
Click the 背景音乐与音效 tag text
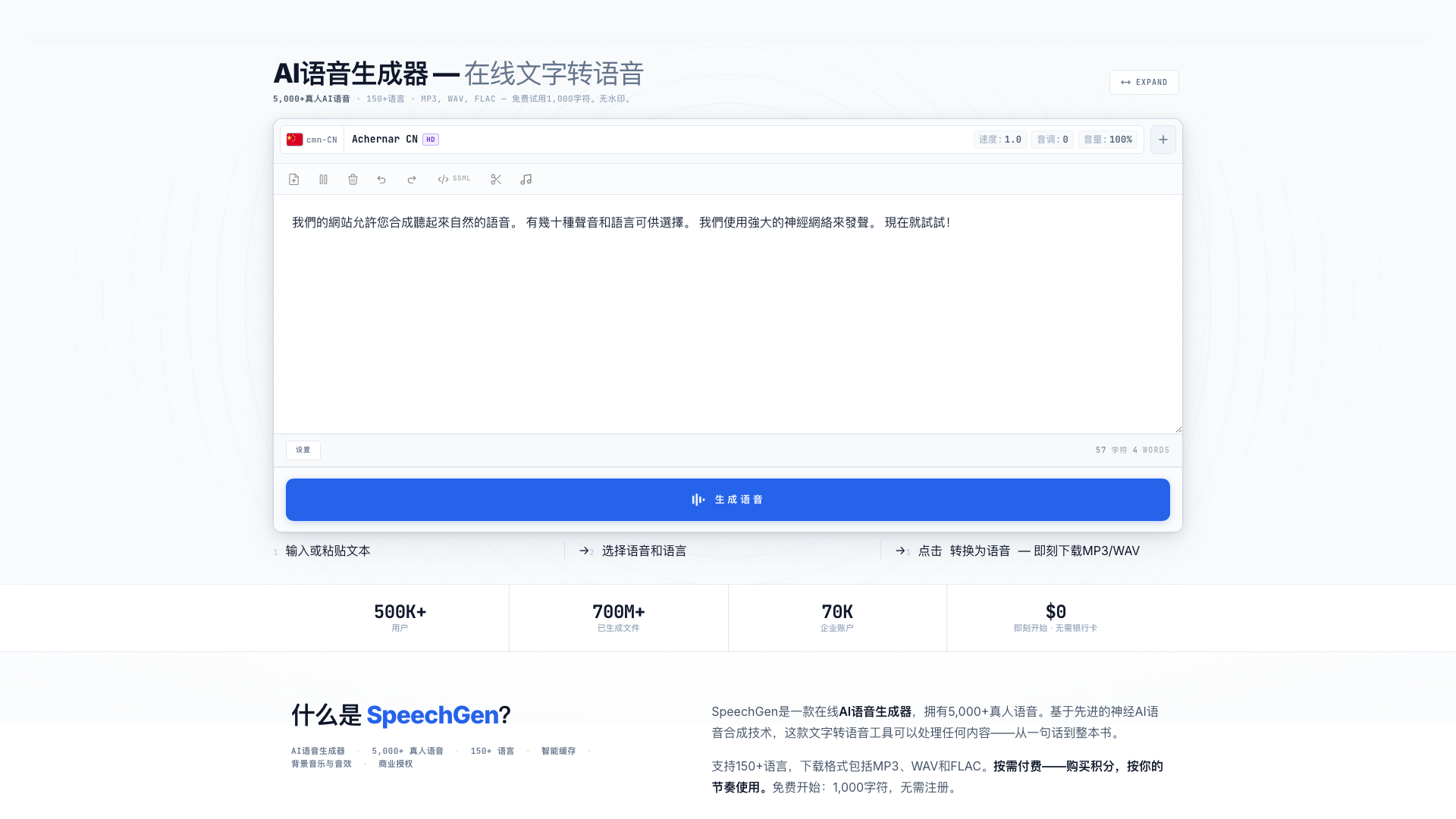[322, 764]
